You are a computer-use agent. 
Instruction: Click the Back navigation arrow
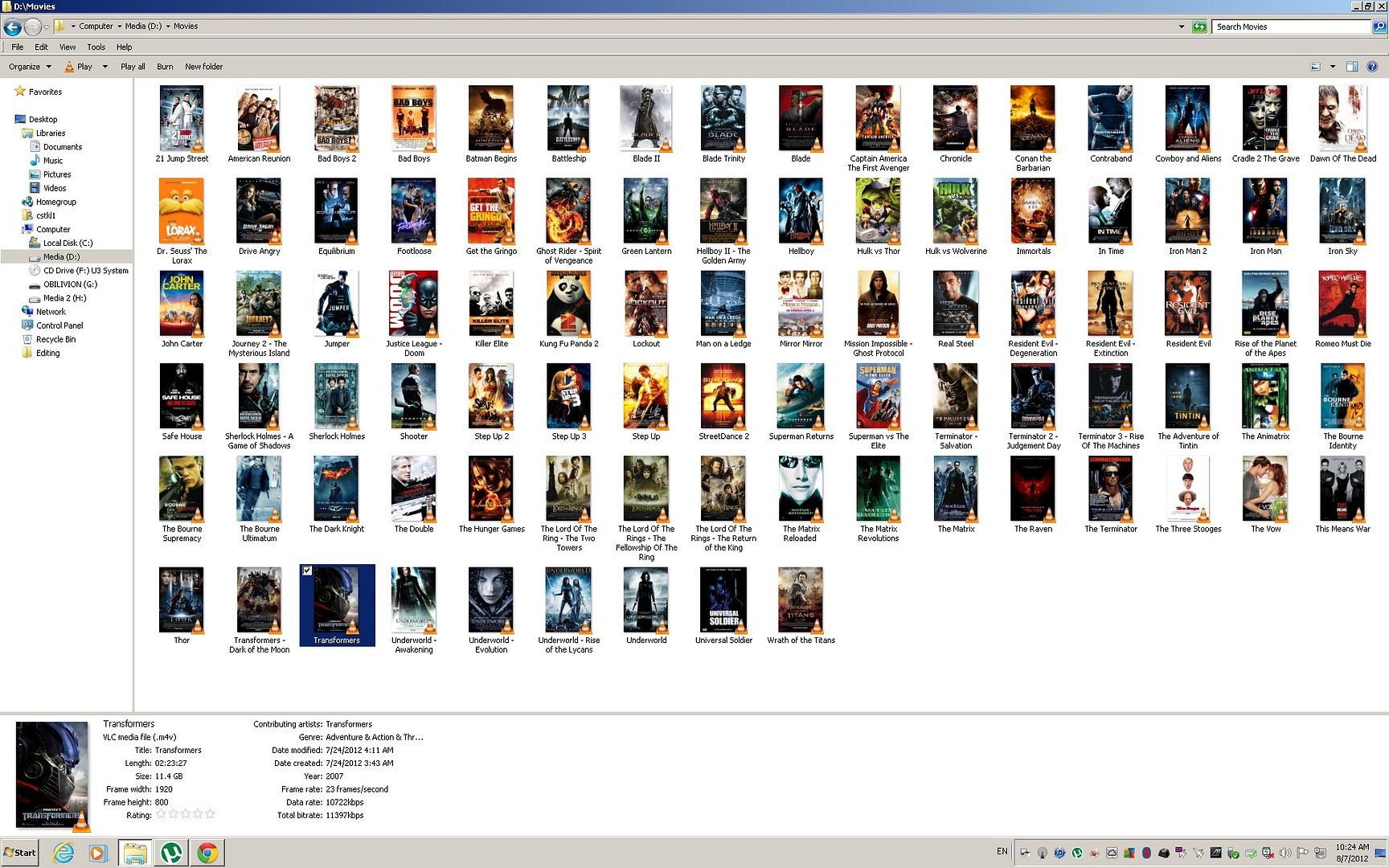(12, 27)
